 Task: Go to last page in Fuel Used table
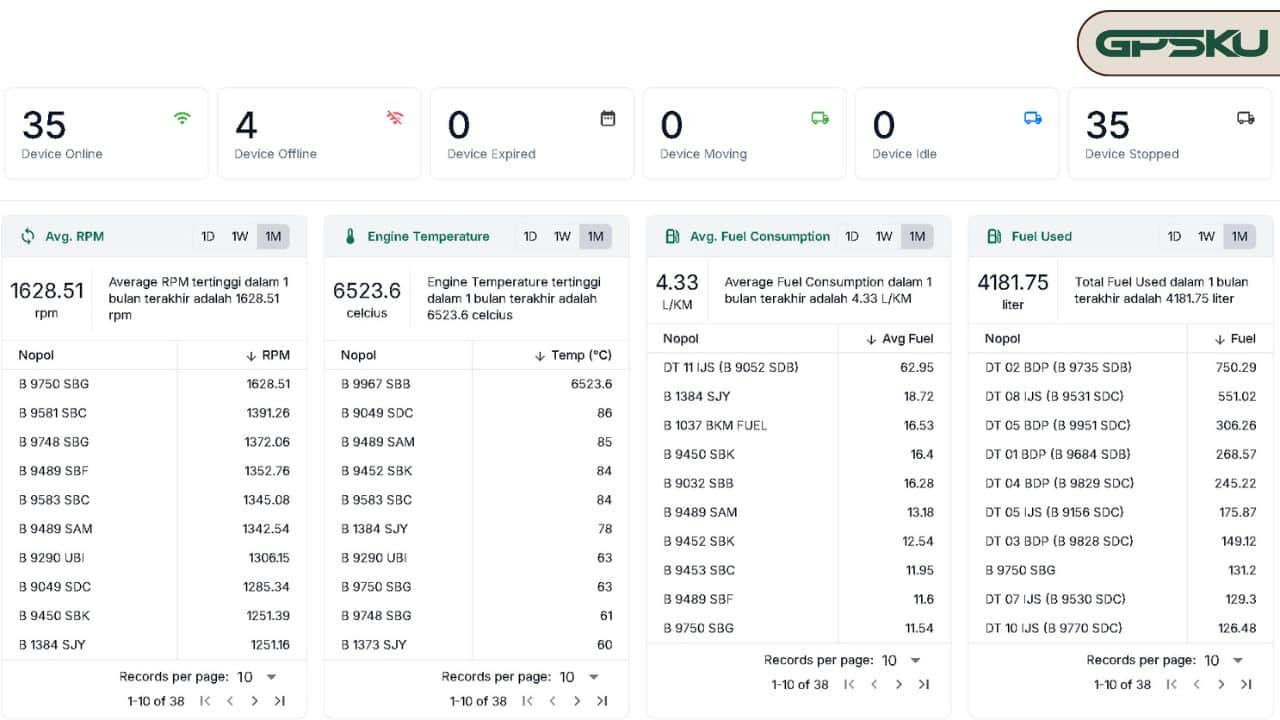[1246, 684]
